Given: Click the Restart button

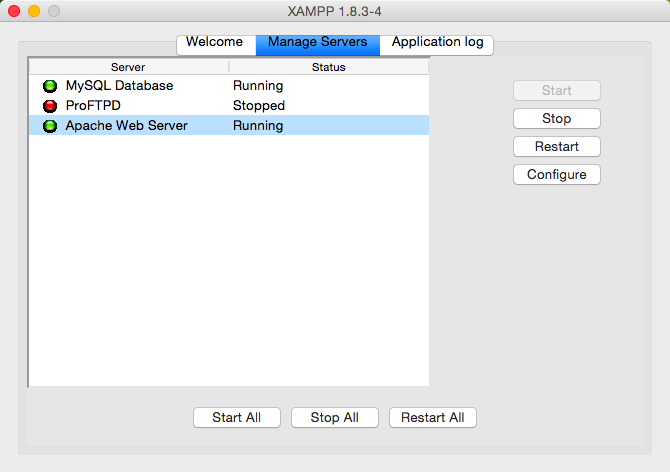Looking at the screenshot, I should coord(557,147).
